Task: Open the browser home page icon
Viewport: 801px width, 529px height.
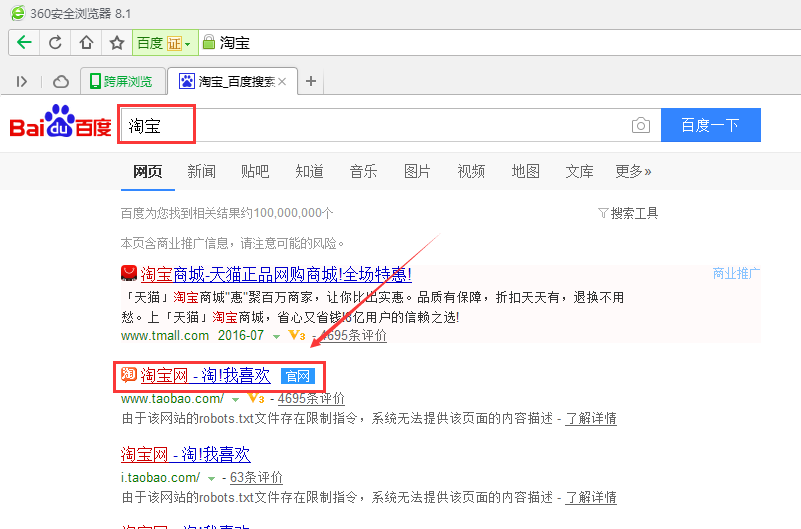Action: 86,42
